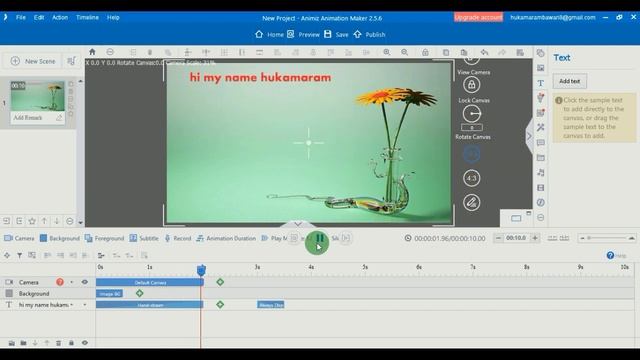The image size is (640, 360).
Task: Open the File menu
Action: [x=21, y=18]
